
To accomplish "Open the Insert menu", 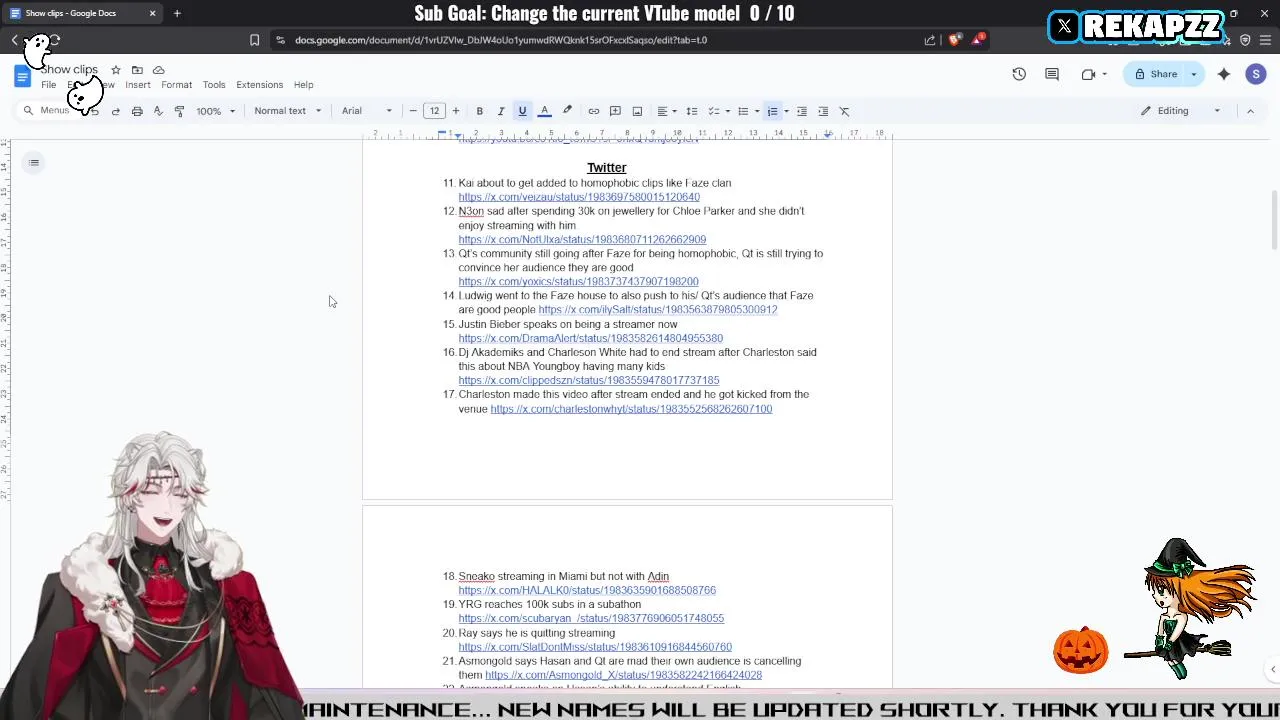I will tap(138, 85).
